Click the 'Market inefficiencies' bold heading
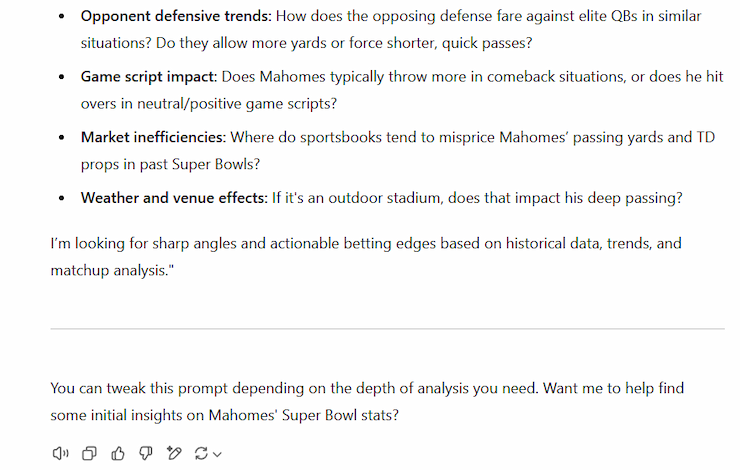Screen dimensions: 740x470 [x=153, y=137]
